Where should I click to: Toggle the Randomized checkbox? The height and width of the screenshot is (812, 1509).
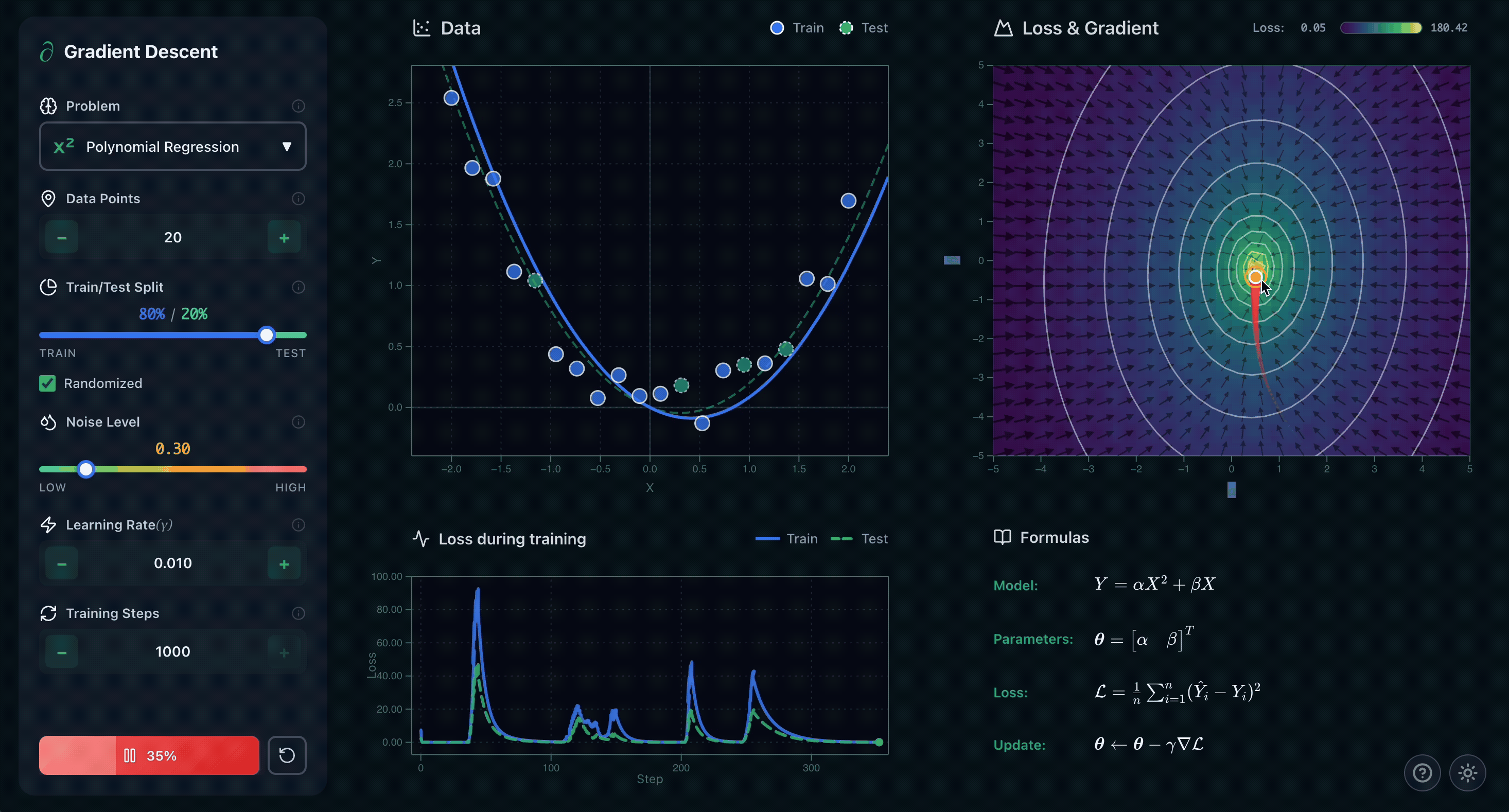pos(47,384)
